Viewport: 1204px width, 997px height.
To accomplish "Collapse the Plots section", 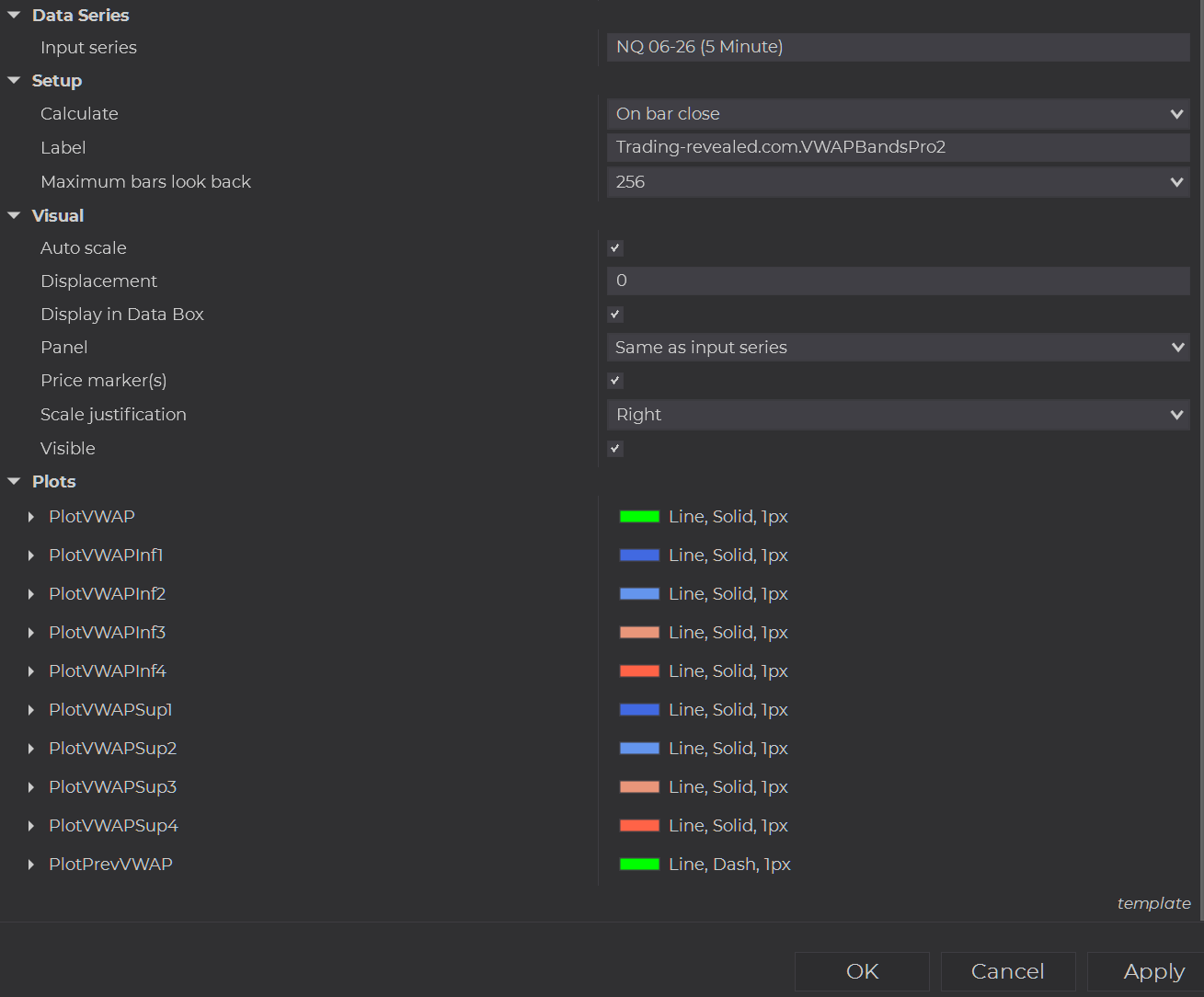I will (x=14, y=482).
